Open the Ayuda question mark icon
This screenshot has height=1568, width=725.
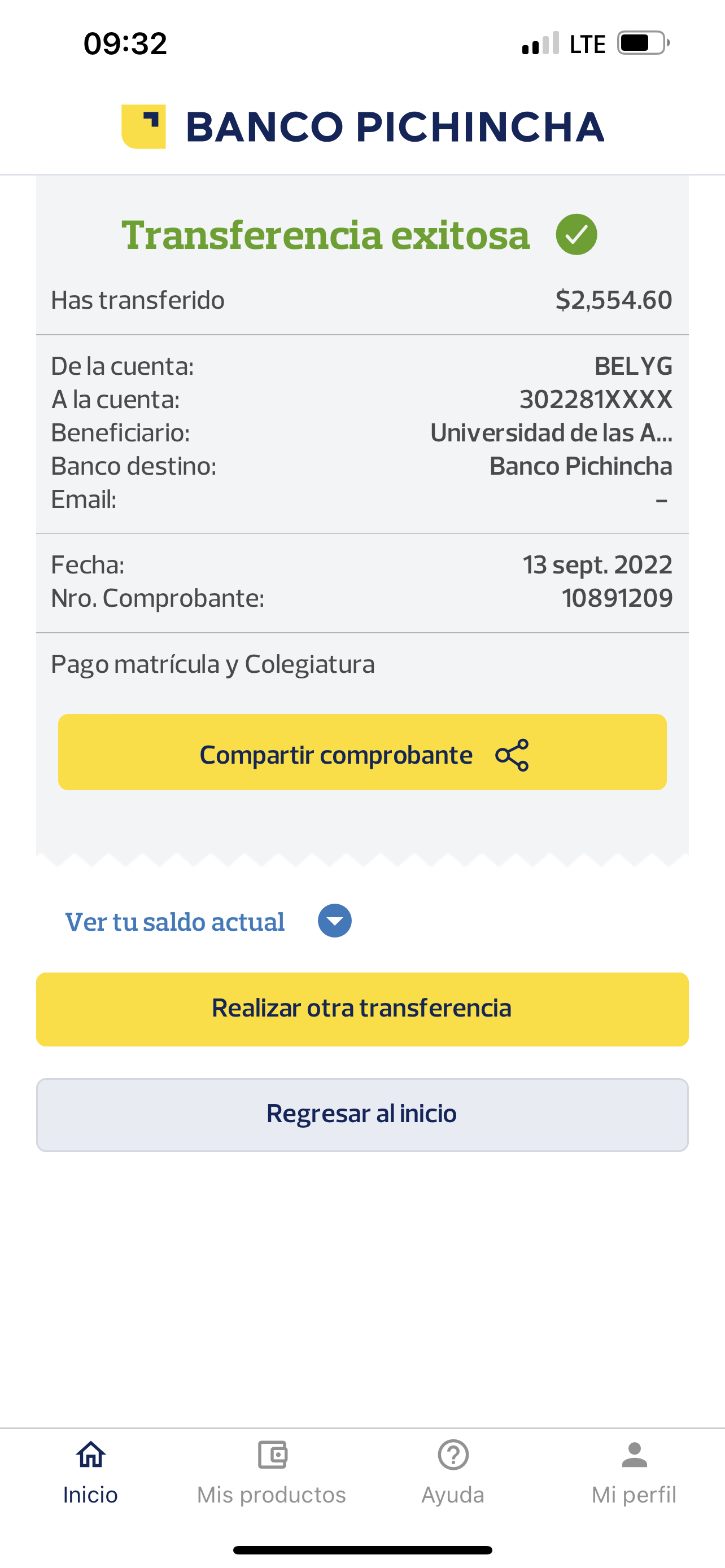pos(453,1455)
